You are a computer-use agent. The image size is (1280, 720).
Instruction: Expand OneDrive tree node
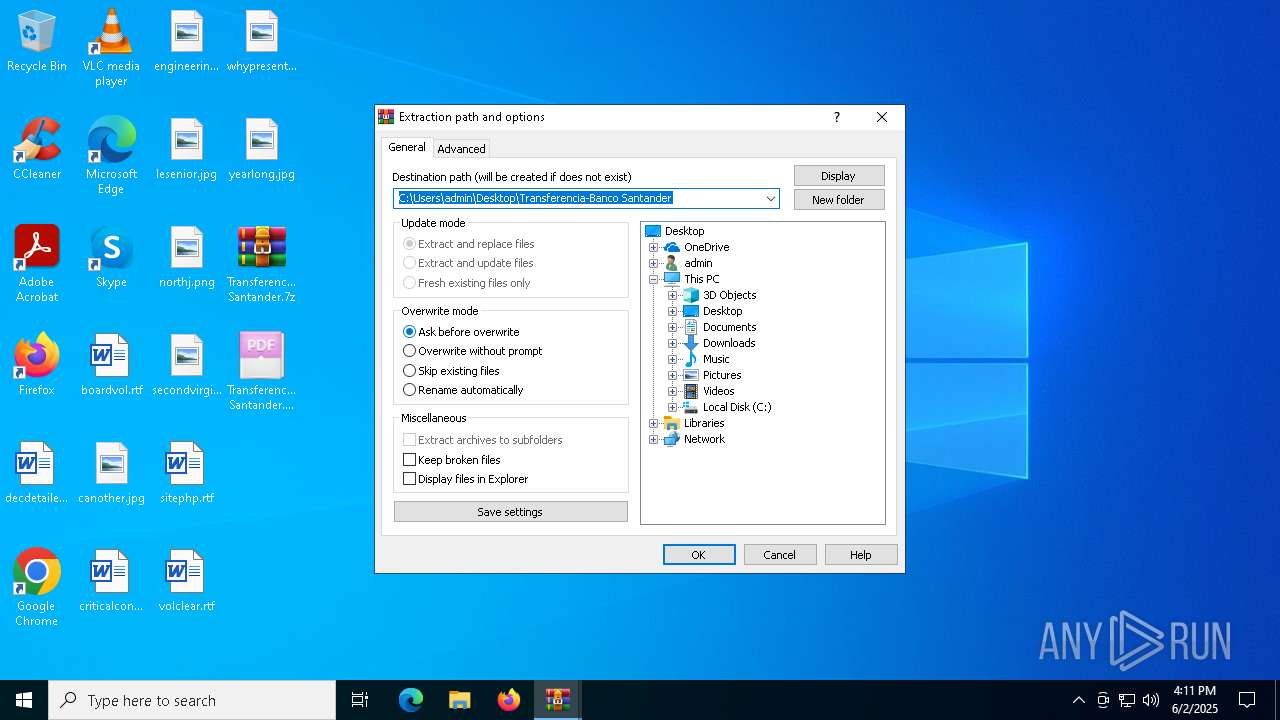click(x=654, y=247)
